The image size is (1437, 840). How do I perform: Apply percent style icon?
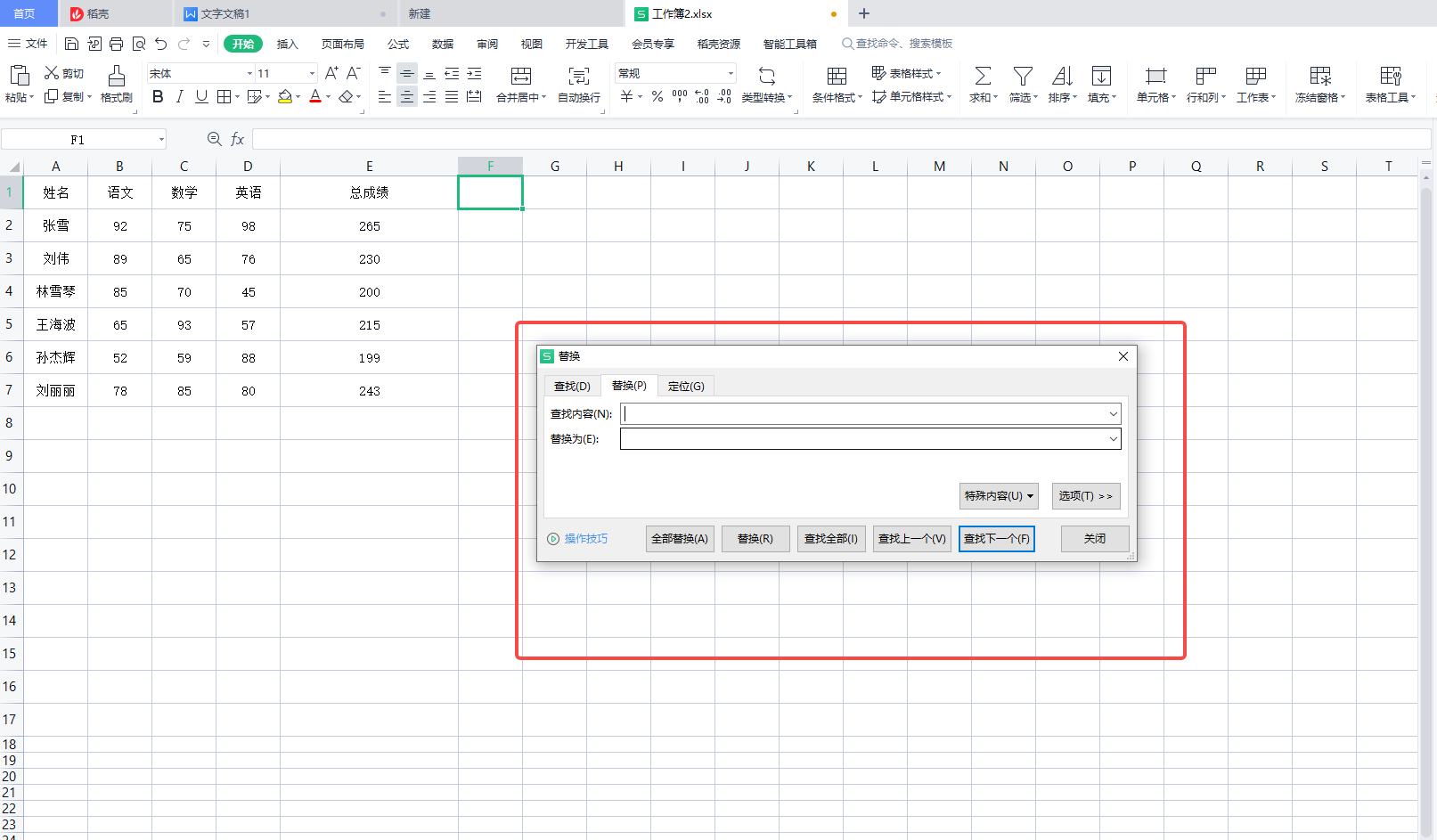[657, 96]
